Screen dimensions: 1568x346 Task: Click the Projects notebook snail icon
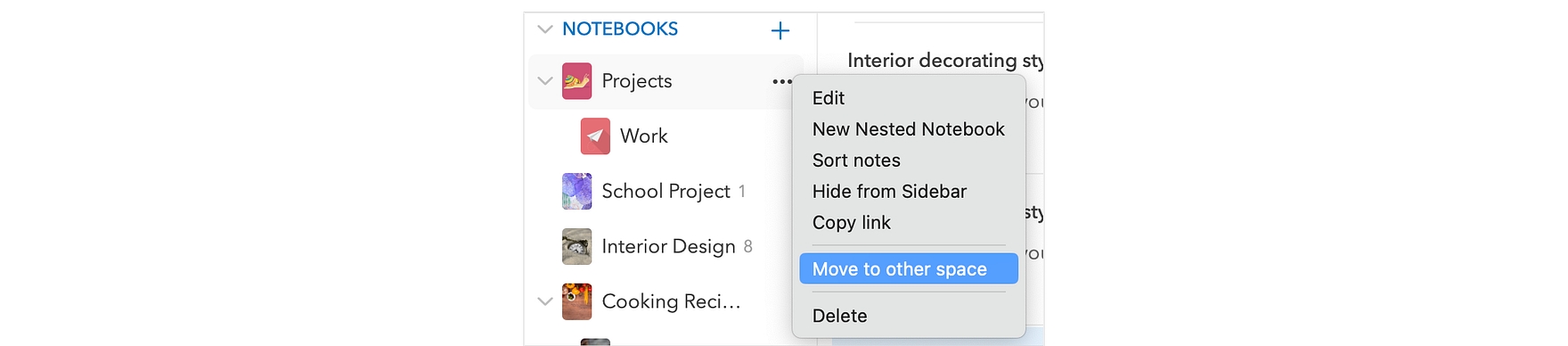(x=577, y=81)
